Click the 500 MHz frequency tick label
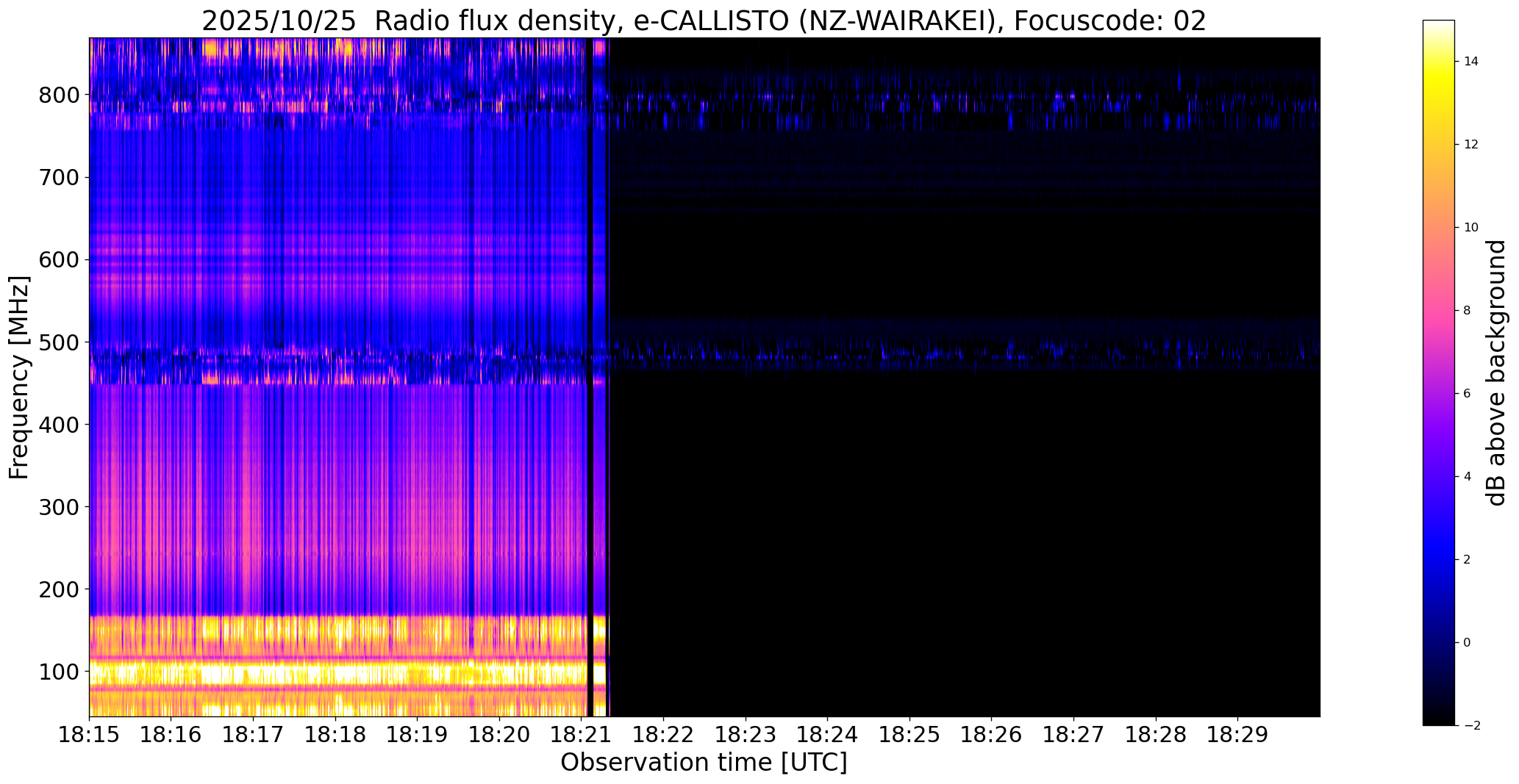 [60, 342]
